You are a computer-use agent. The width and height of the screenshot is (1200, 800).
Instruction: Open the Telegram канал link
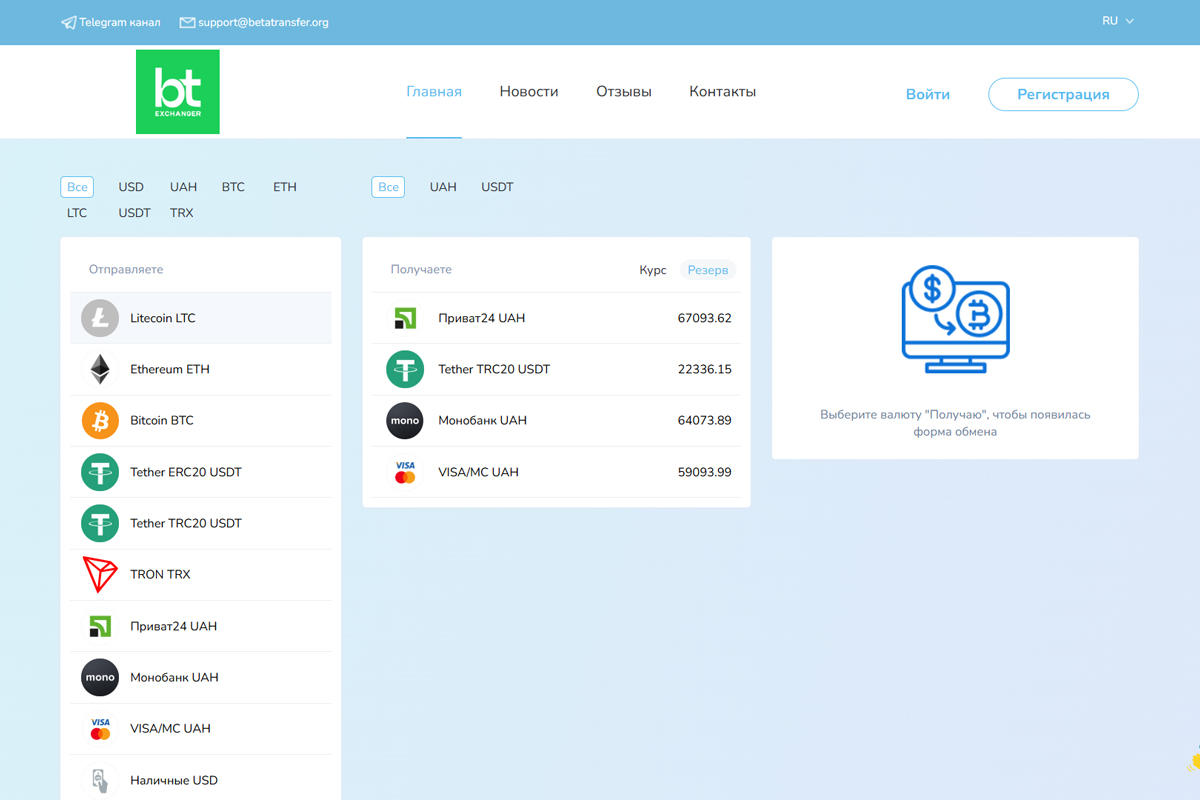110,22
